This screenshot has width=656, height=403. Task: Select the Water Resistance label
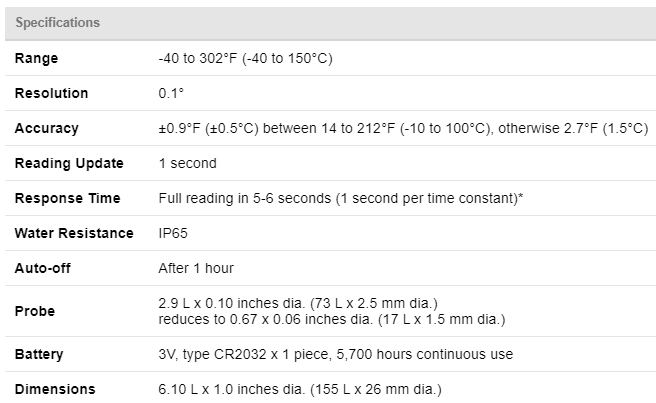pos(74,233)
